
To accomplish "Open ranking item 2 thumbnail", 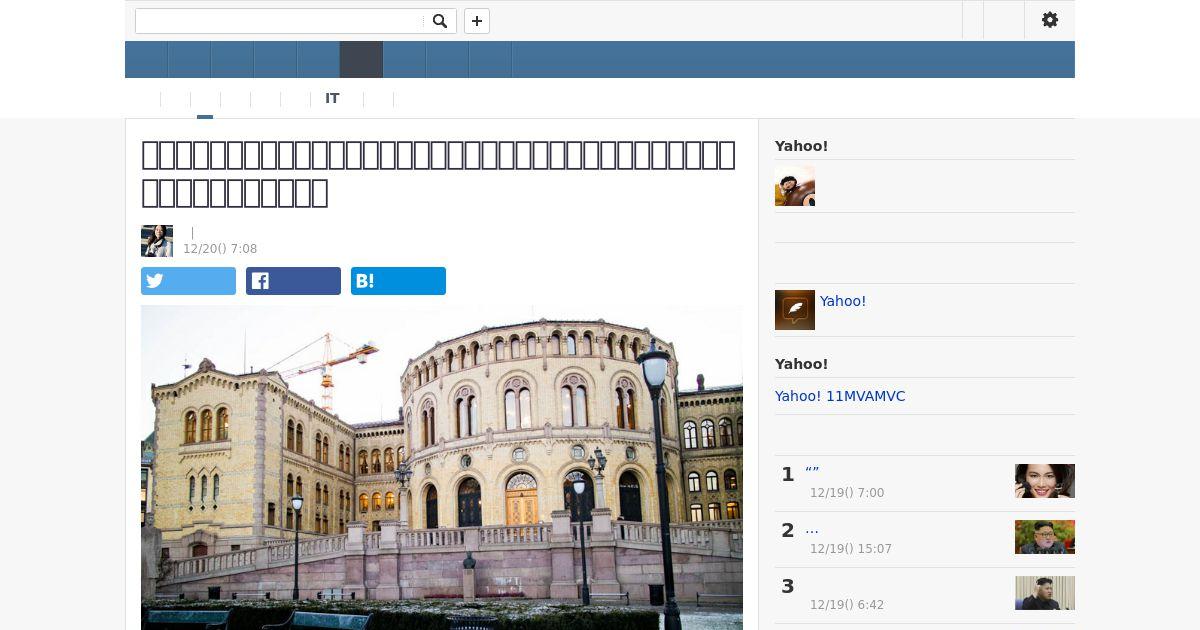I will click(1045, 537).
